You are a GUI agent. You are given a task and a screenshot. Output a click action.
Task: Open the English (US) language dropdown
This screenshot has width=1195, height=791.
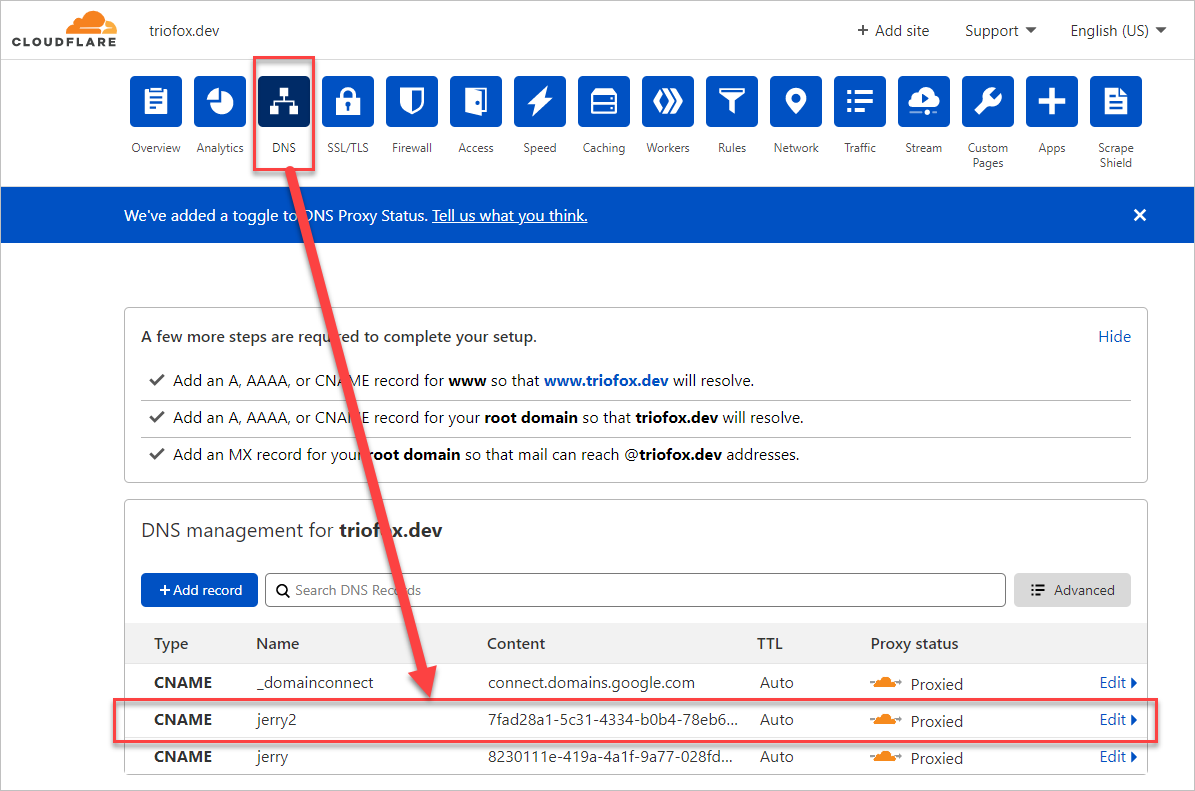click(x=1118, y=30)
